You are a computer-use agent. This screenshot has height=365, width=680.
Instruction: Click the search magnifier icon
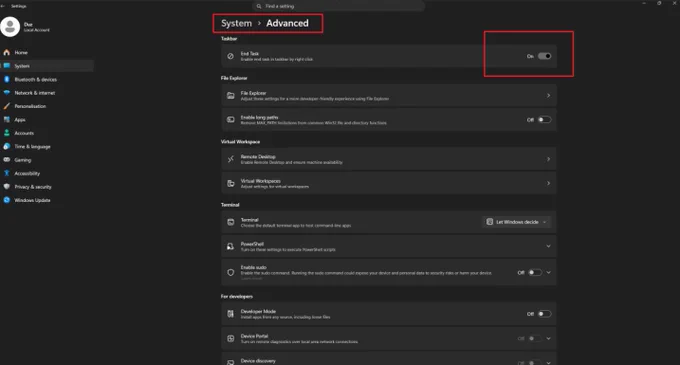coord(259,6)
